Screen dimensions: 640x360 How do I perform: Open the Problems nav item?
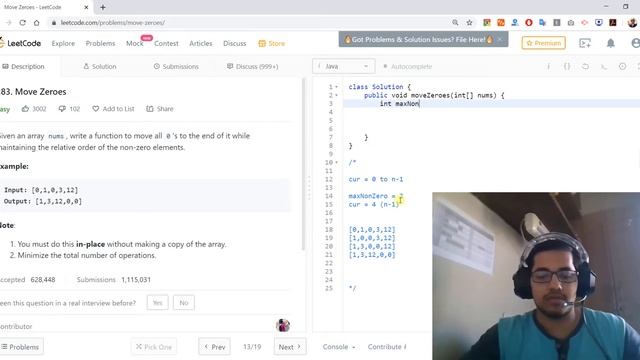point(100,43)
